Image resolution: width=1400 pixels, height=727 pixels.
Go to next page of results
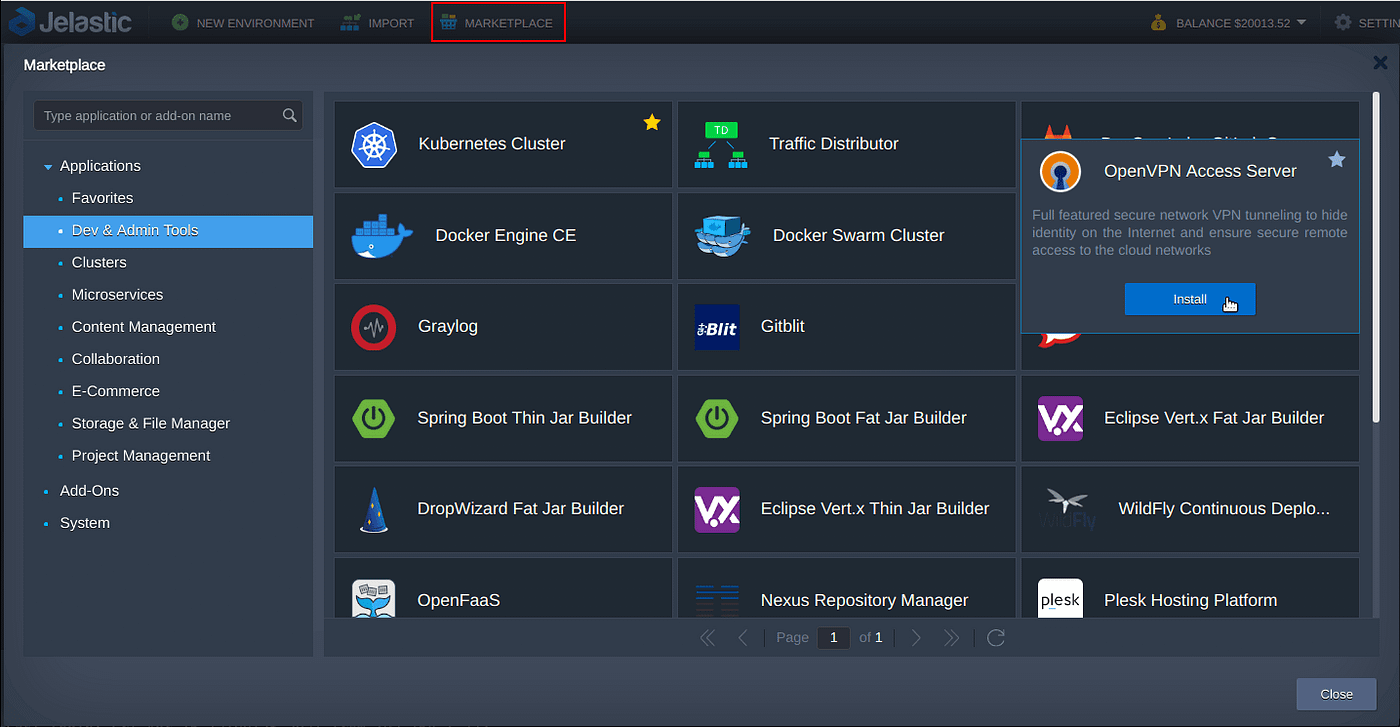tap(917, 637)
